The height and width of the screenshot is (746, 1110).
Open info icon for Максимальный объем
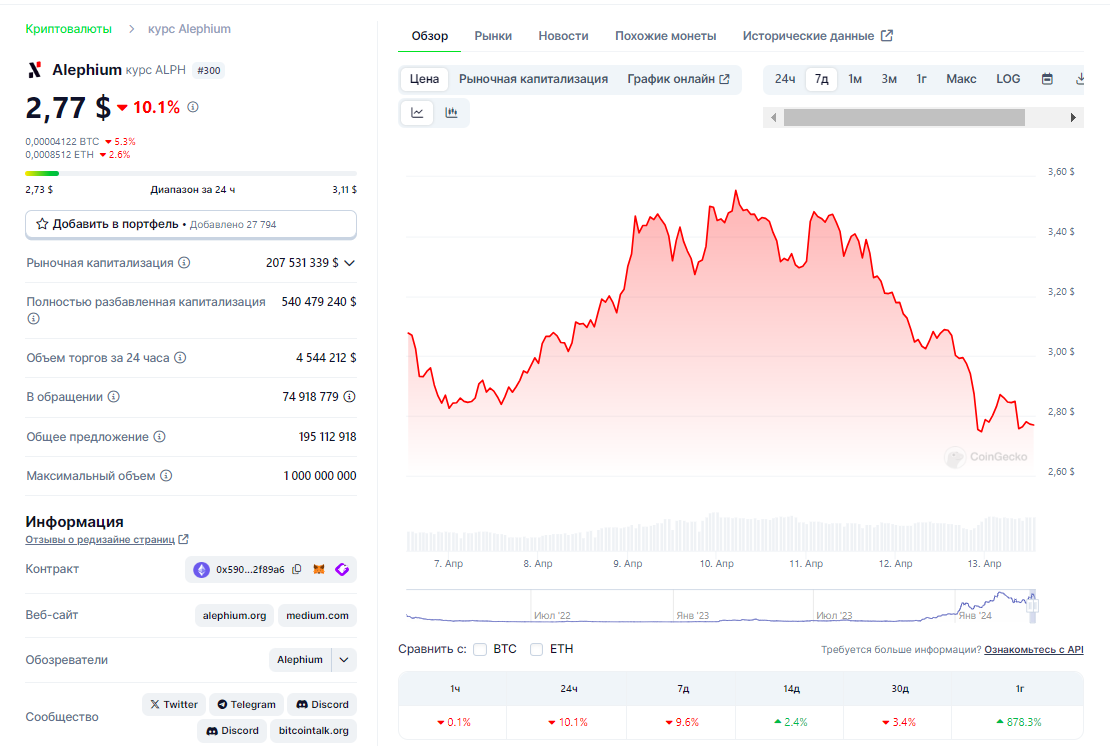coord(166,476)
